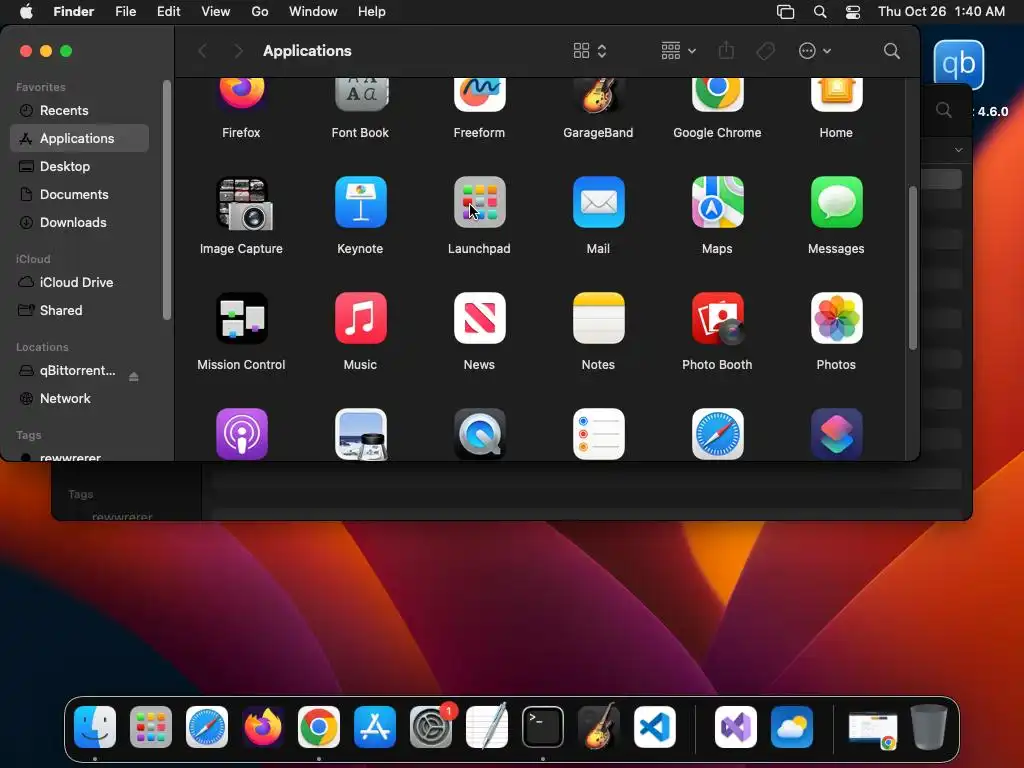Select the Safari app icon in Applications
Screen dimensions: 1024x768
click(x=717, y=434)
